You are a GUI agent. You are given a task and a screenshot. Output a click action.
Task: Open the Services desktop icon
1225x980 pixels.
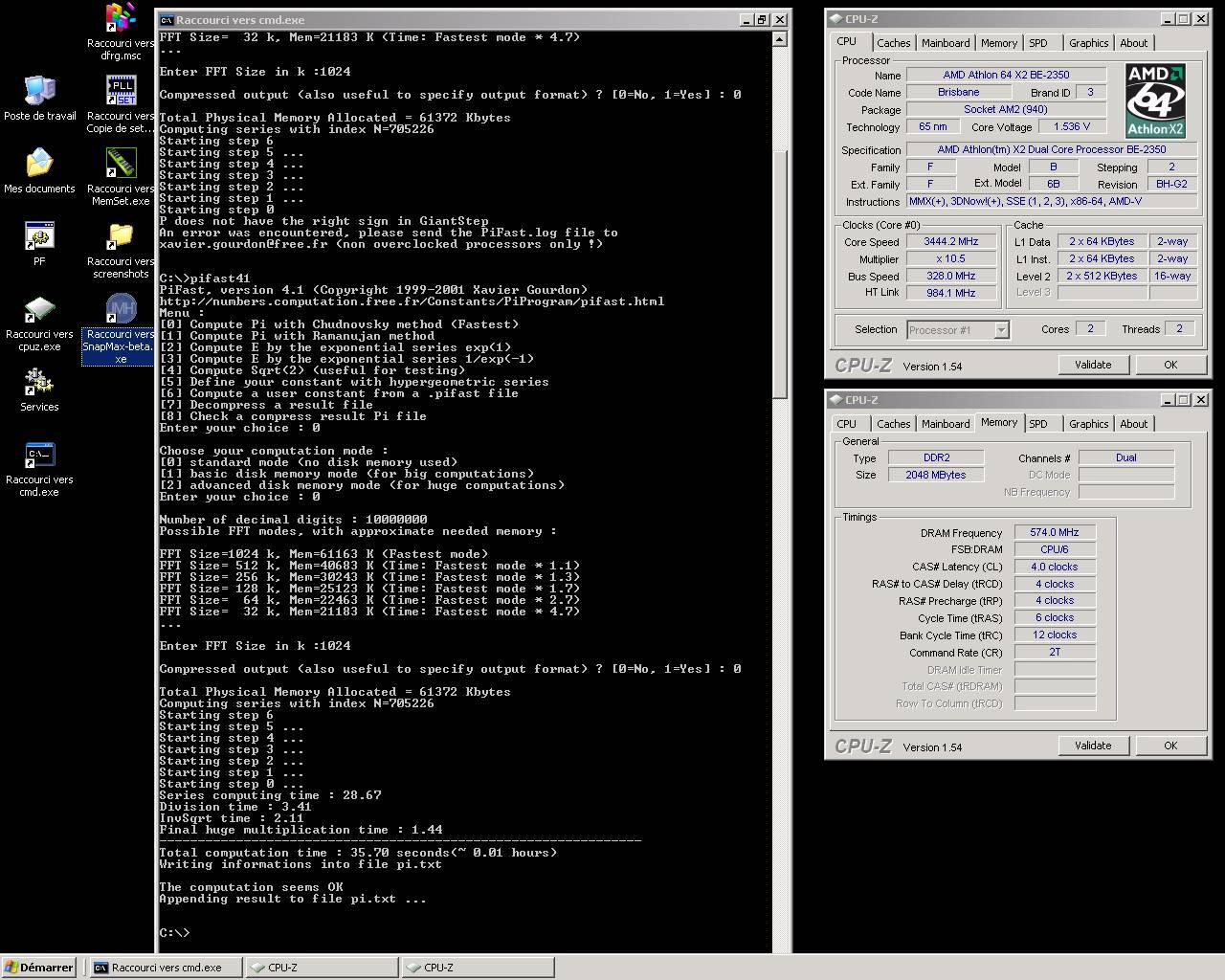coord(39,390)
